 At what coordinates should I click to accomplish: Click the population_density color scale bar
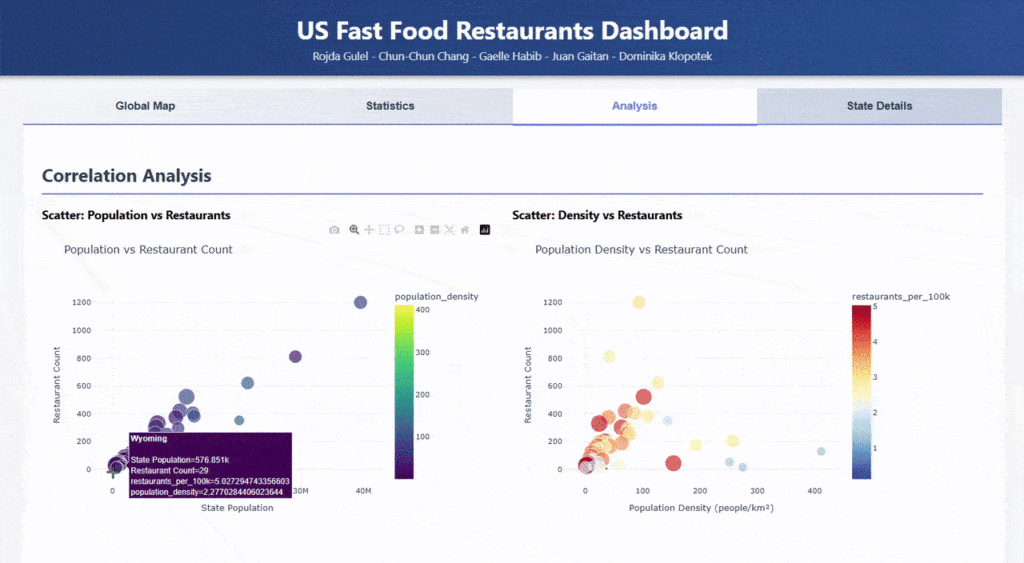coord(405,392)
